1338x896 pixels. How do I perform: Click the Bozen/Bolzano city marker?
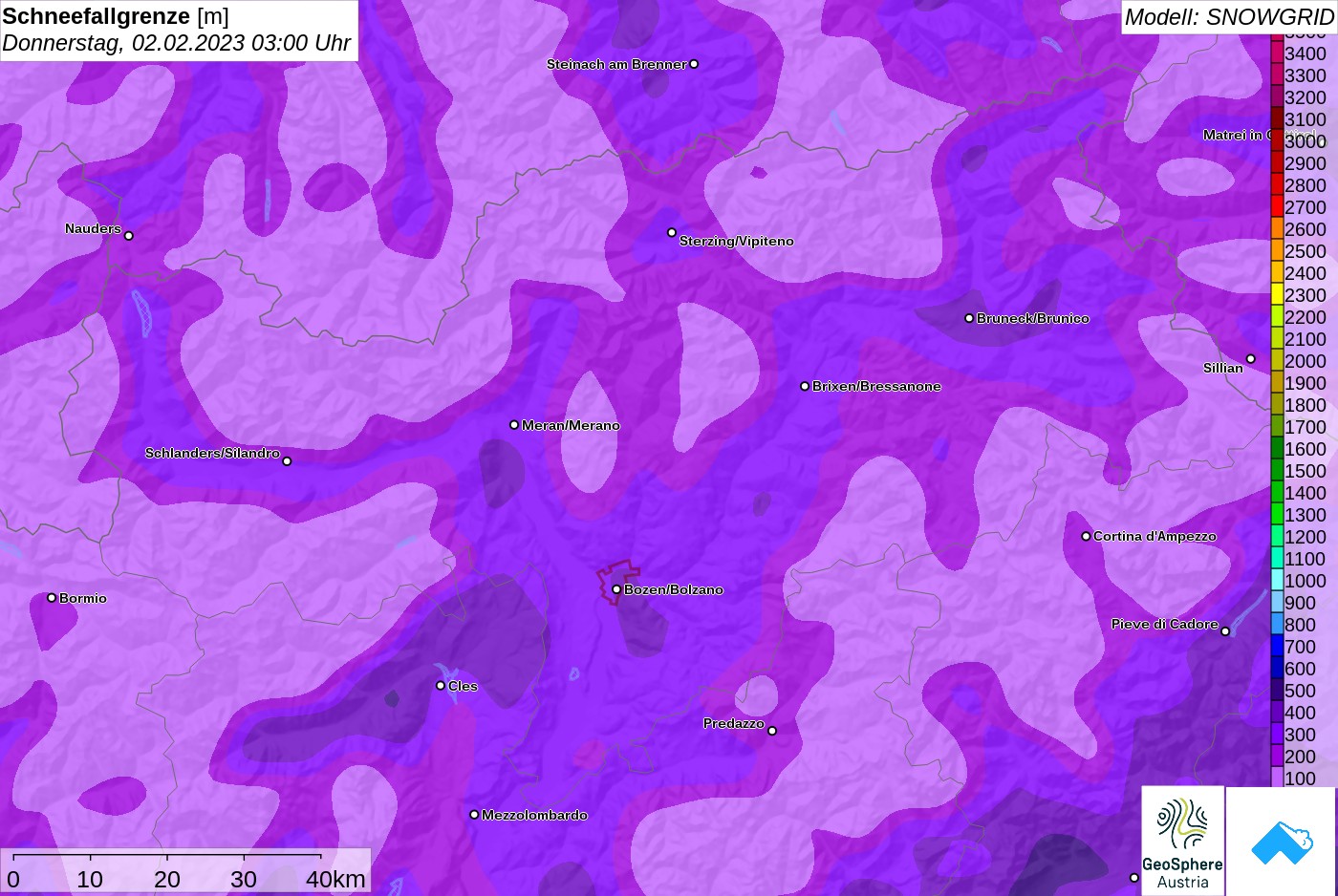pyautogui.click(x=616, y=589)
